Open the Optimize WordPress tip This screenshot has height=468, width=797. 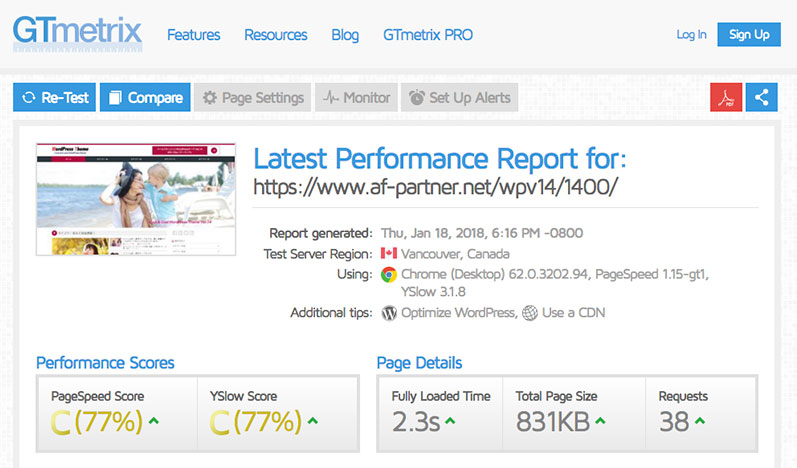point(459,313)
